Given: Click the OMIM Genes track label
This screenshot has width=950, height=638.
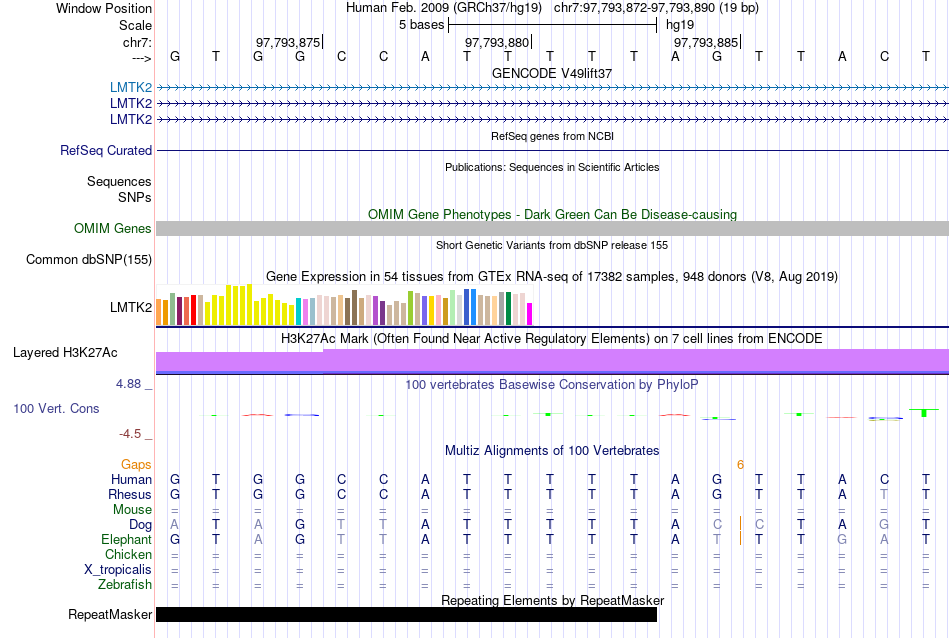Looking at the screenshot, I should (113, 228).
